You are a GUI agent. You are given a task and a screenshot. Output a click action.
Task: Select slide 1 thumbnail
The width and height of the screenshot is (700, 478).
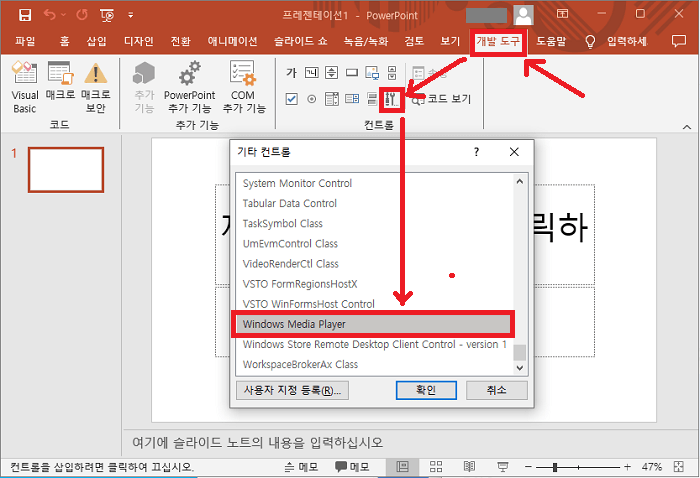(x=66, y=170)
